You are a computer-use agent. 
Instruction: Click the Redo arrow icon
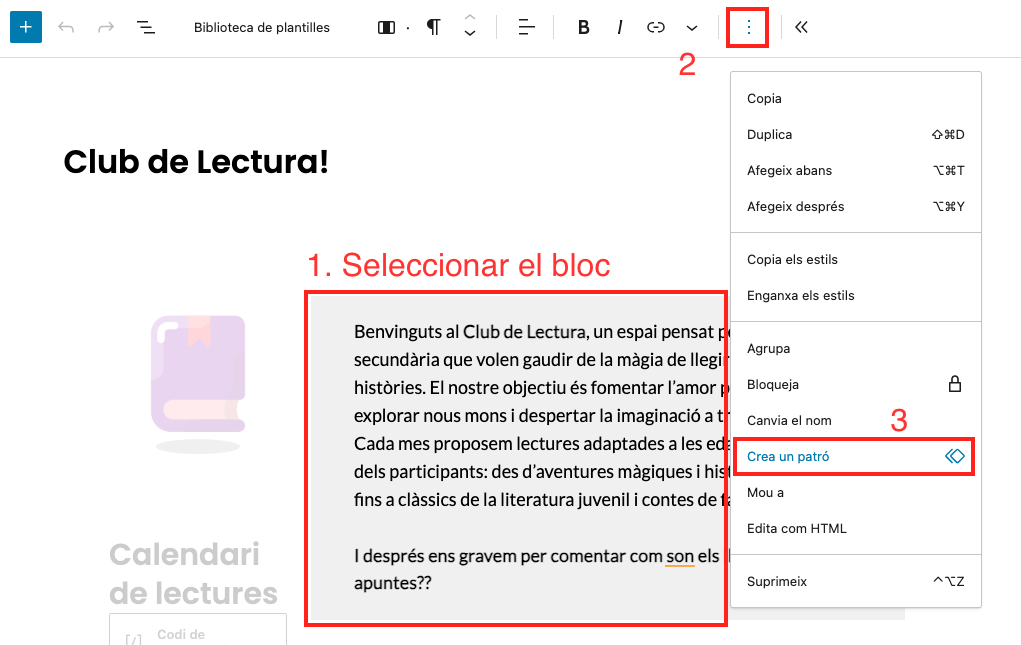coord(106,27)
